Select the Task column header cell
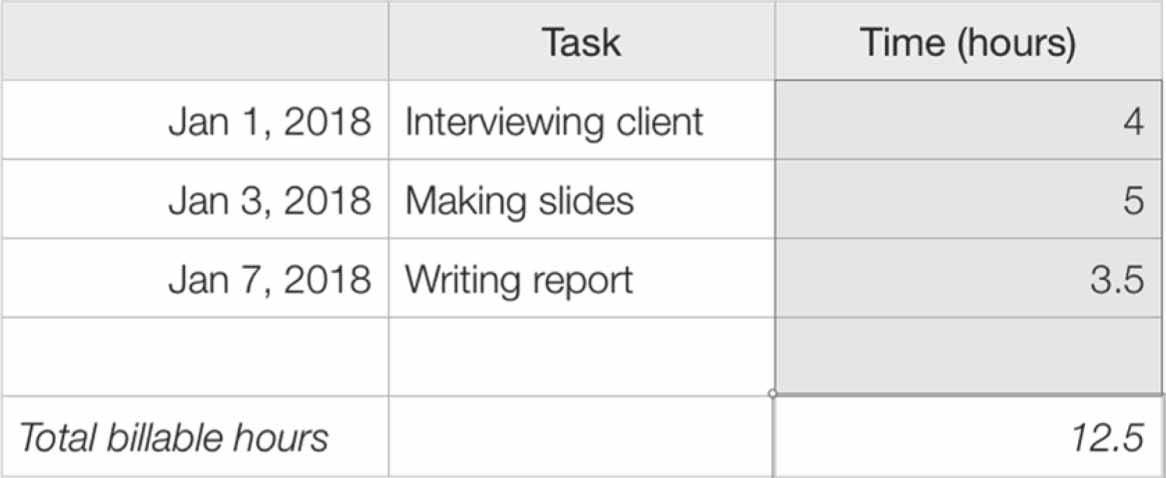 click(581, 42)
